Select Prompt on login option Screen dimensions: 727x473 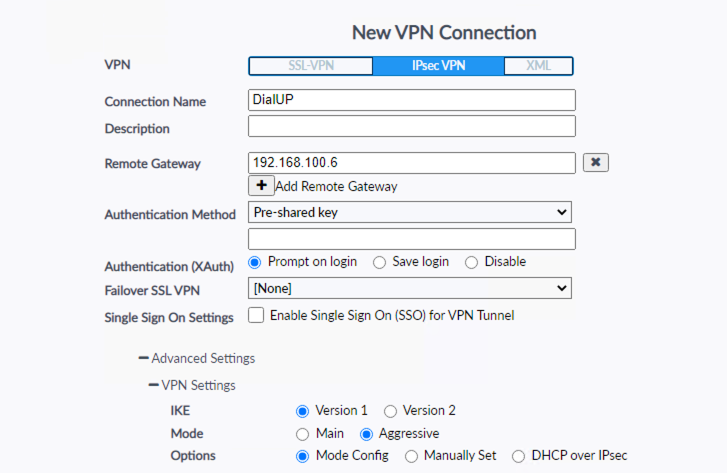[x=254, y=262]
